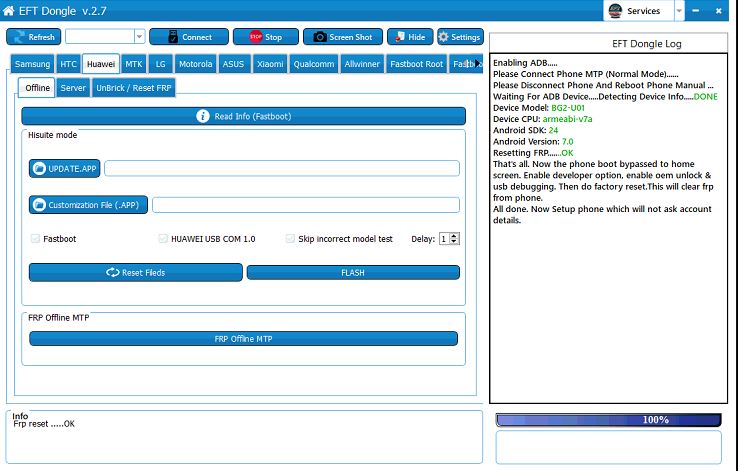
Task: Close the EFT Dongle window
Action: point(718,11)
